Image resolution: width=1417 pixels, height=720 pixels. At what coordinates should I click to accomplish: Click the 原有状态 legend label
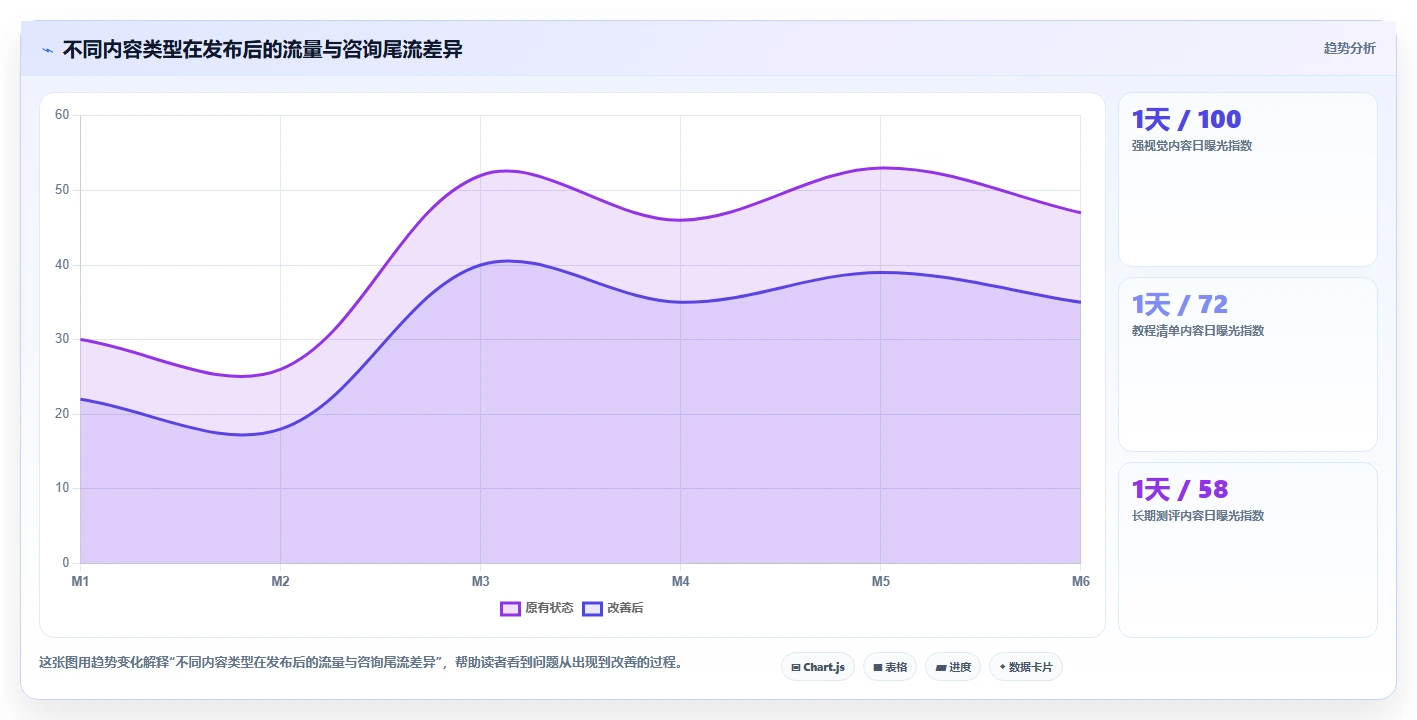point(549,608)
